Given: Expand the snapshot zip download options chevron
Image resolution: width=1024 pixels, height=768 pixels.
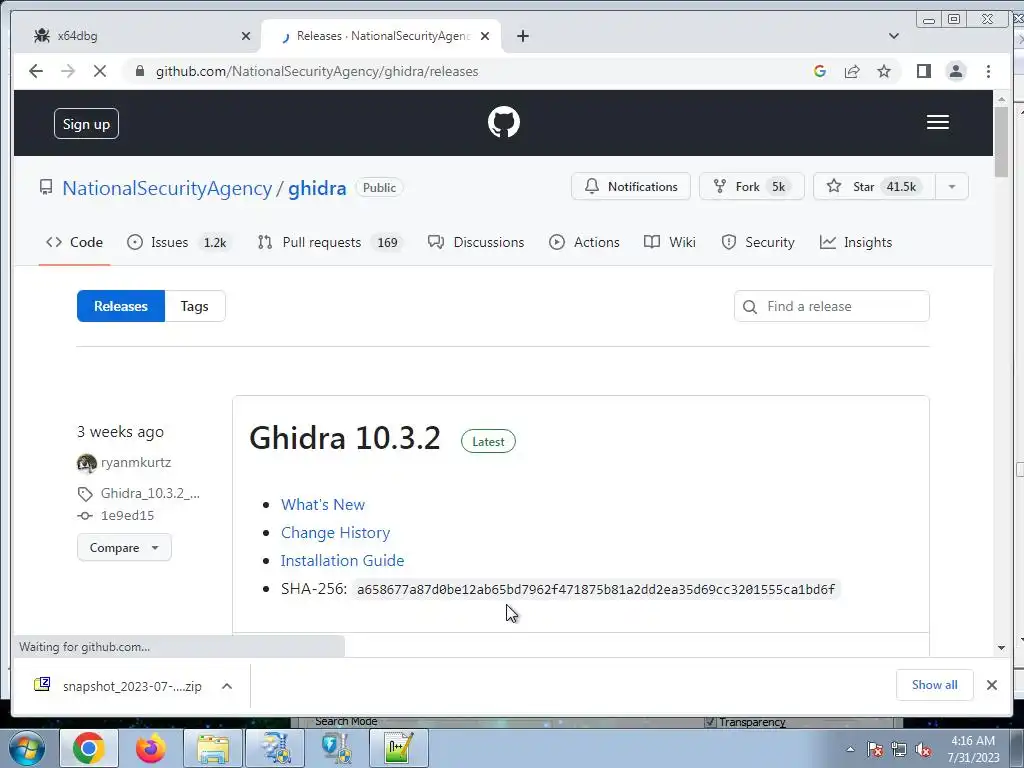Looking at the screenshot, I should [x=227, y=686].
